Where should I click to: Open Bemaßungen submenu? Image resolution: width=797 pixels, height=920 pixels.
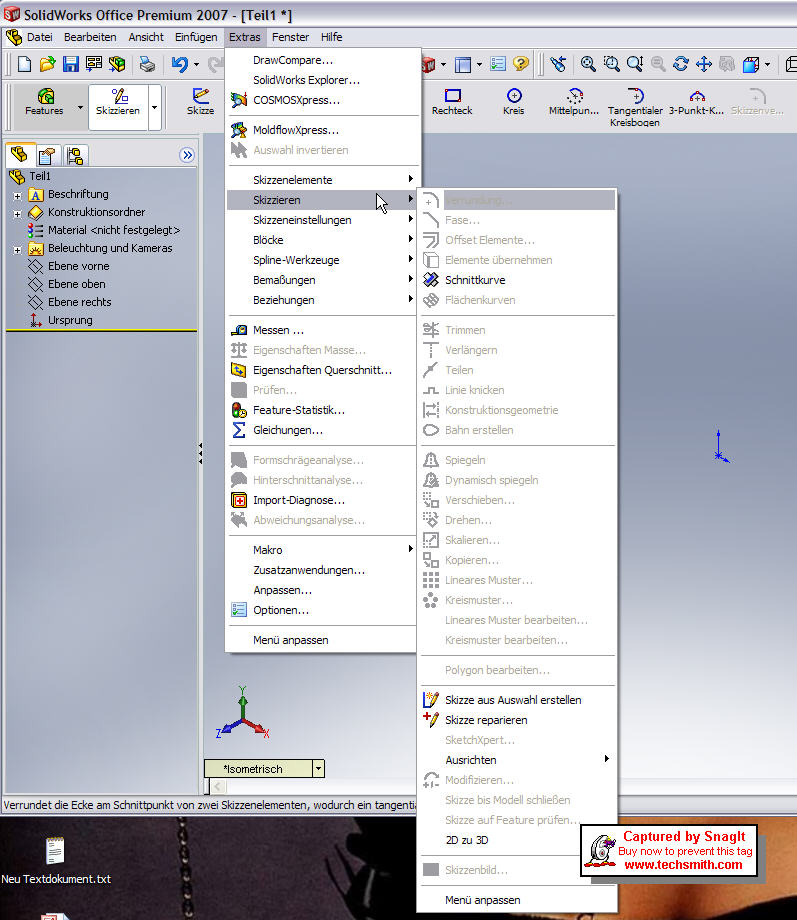click(x=322, y=280)
